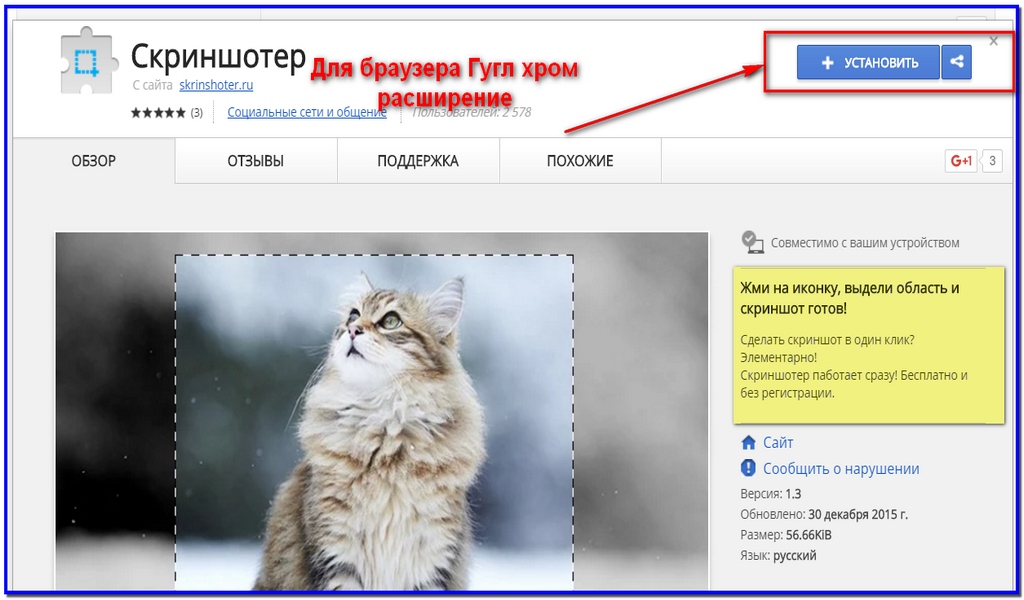Viewport: 1024px width, 600px height.
Task: Switch to the Похожие tab
Action: tap(580, 161)
